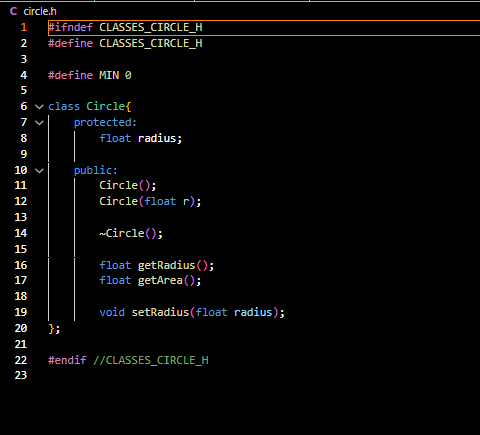Viewport: 480px width, 435px height.
Task: Click the setRadius method name
Action: pos(160,312)
